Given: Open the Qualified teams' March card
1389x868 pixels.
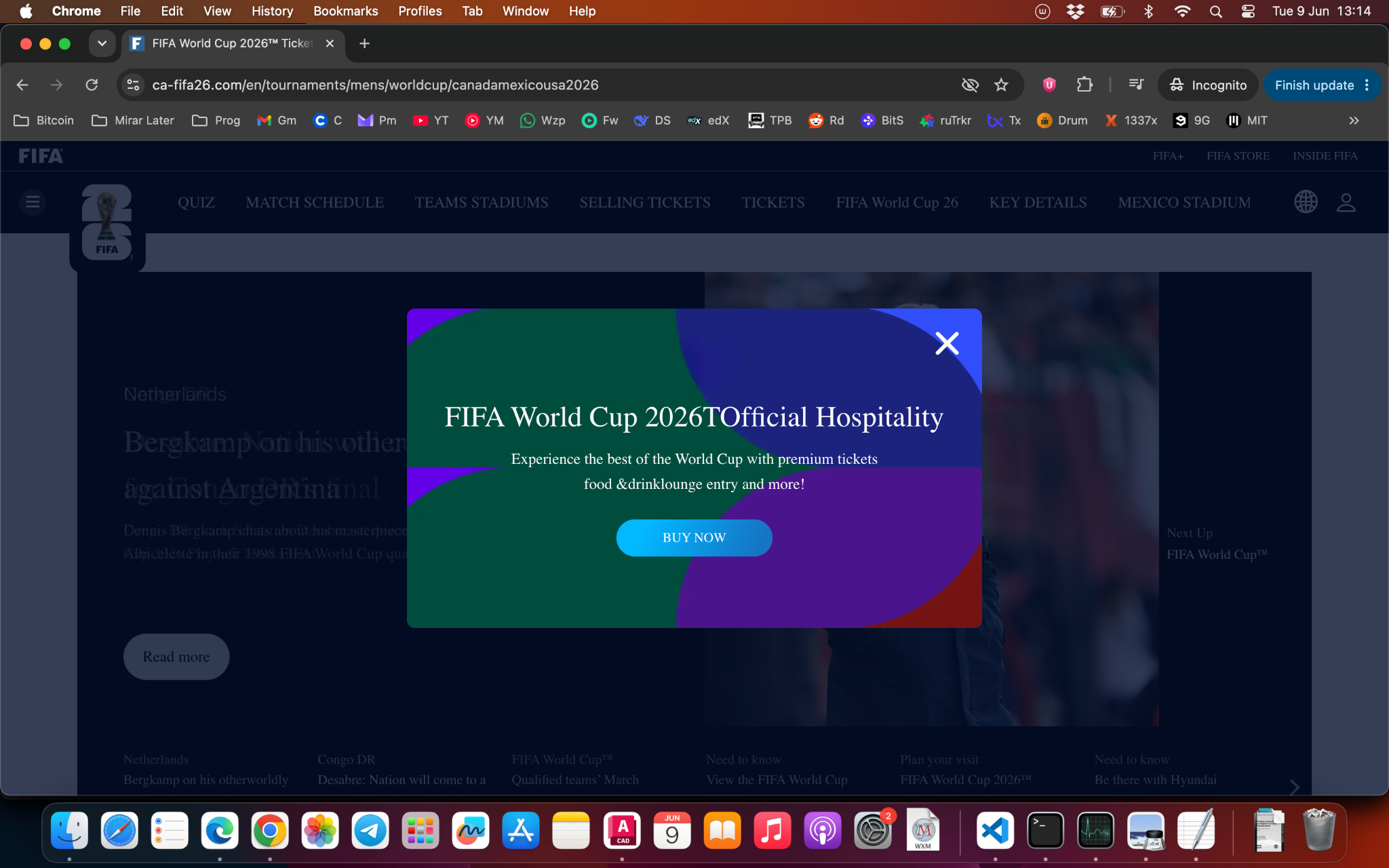Looking at the screenshot, I should coord(575,770).
